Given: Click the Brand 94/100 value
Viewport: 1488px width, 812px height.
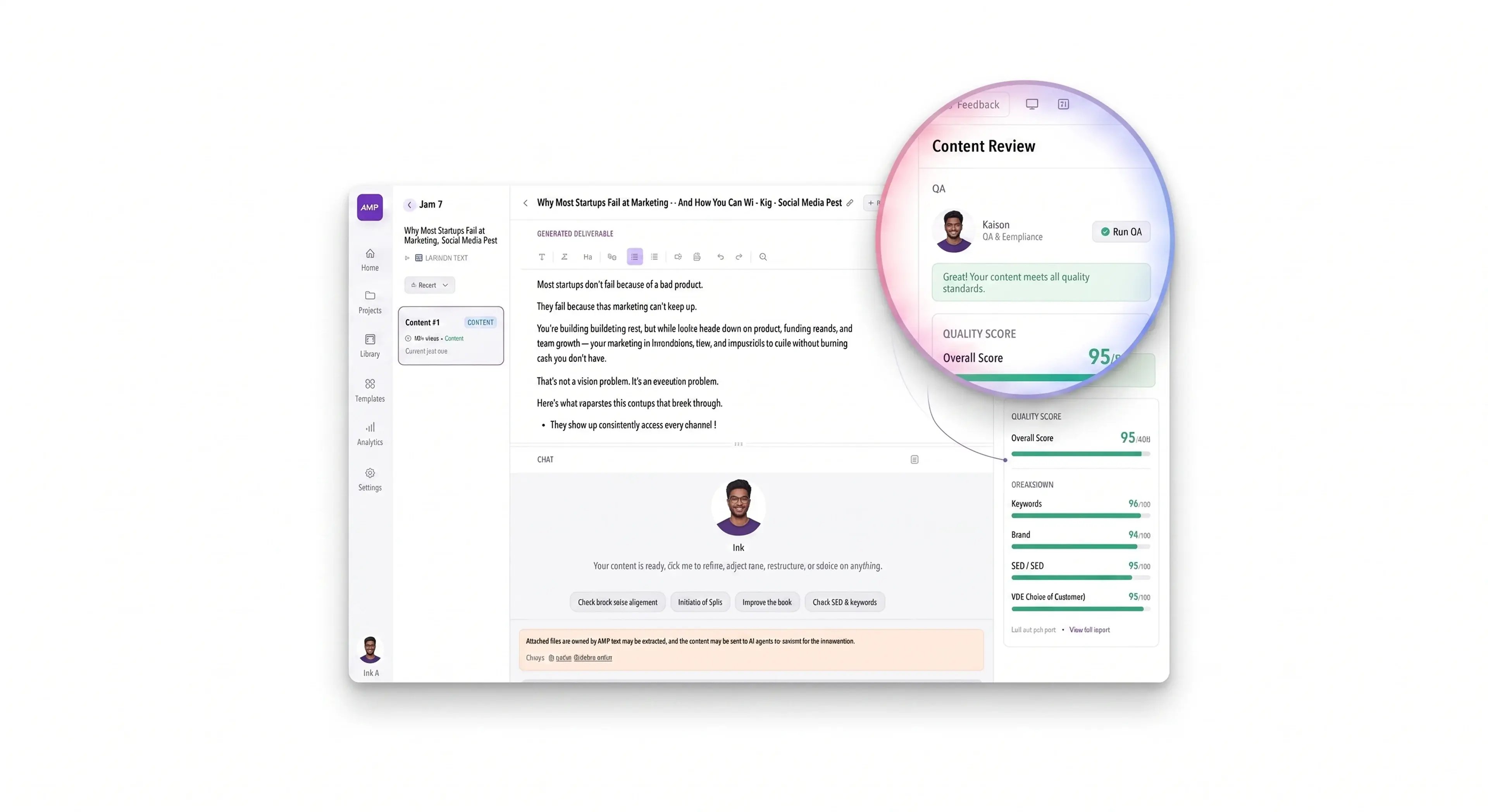Looking at the screenshot, I should pyautogui.click(x=1139, y=535).
